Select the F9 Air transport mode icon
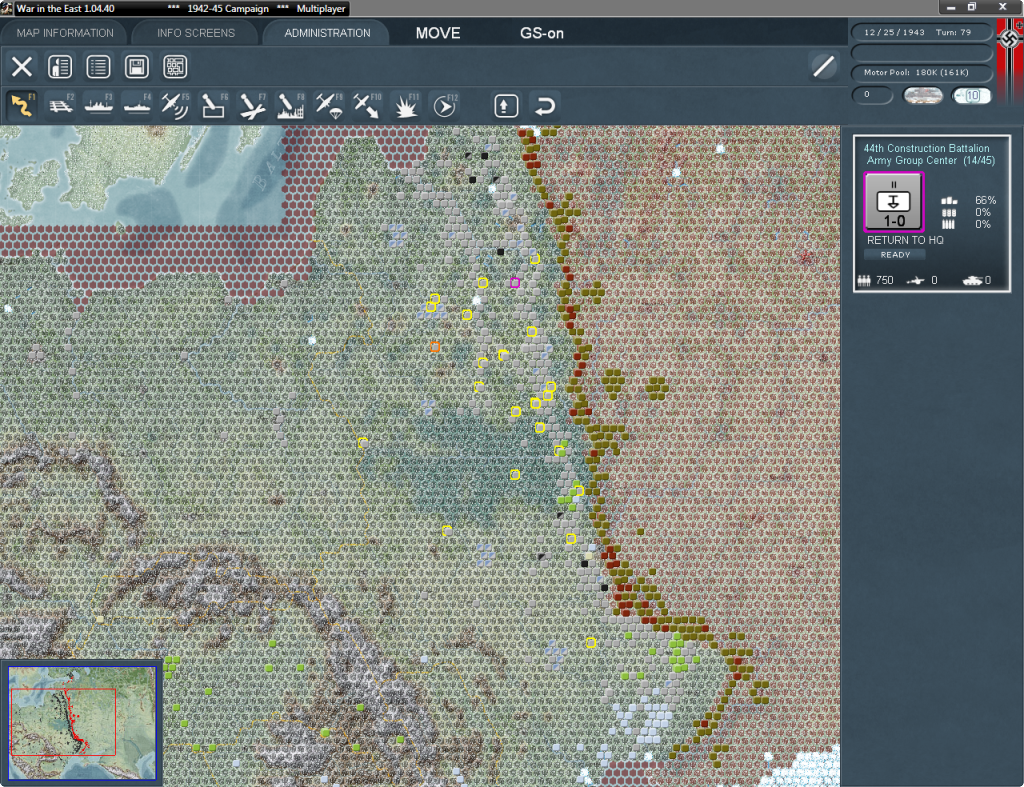Screen dimensions: 1024x787 pos(328,106)
